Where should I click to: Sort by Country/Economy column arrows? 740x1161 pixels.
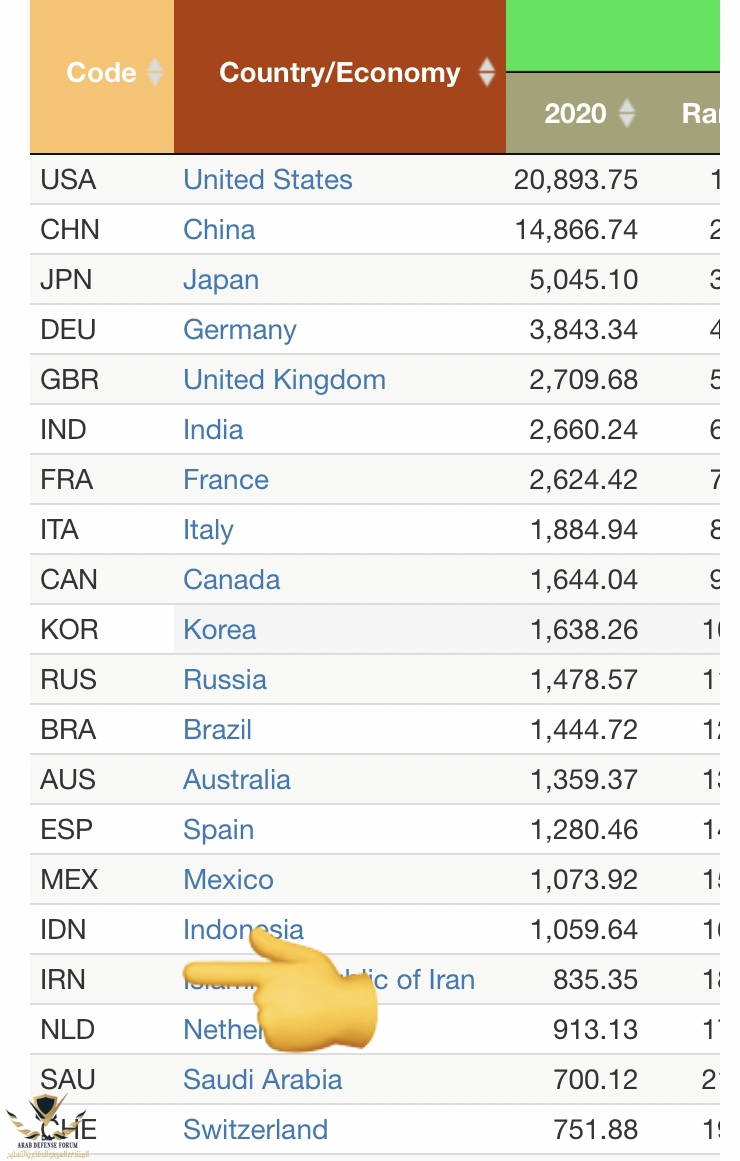coord(487,72)
